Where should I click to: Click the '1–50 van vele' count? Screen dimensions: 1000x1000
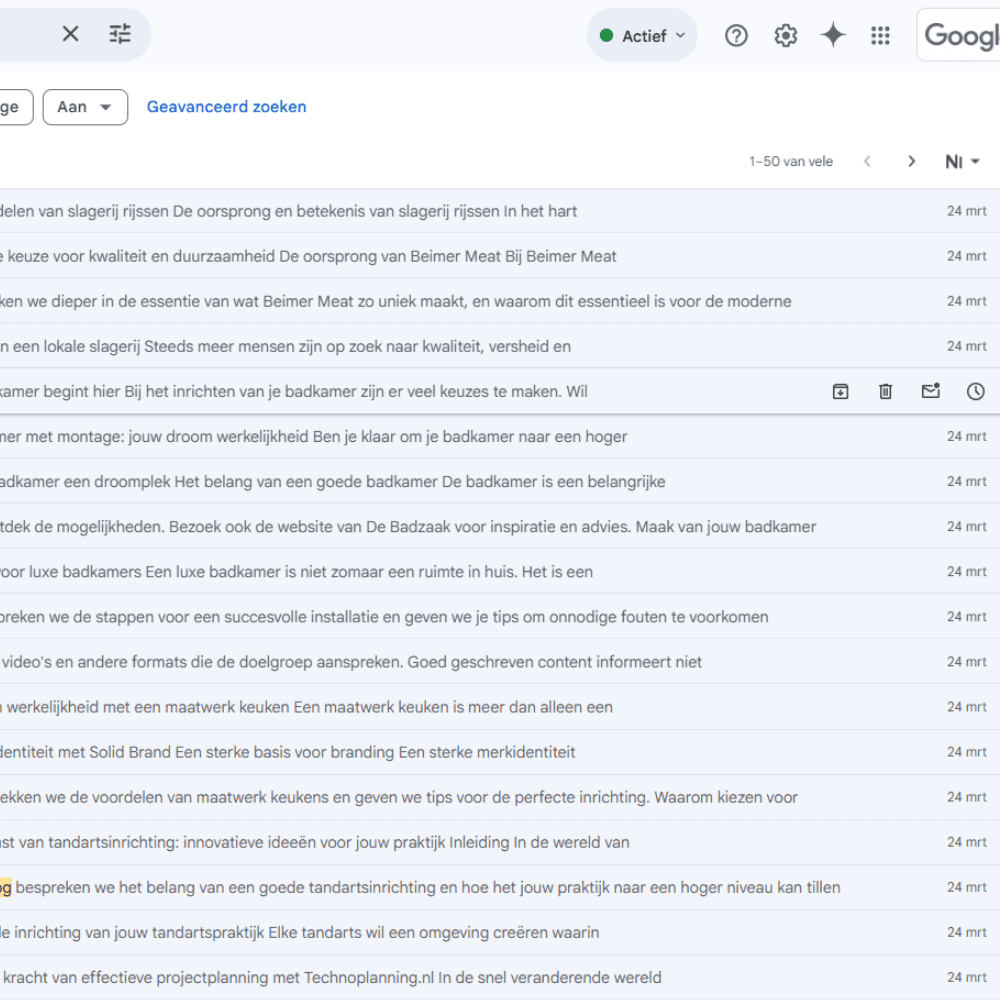point(791,161)
